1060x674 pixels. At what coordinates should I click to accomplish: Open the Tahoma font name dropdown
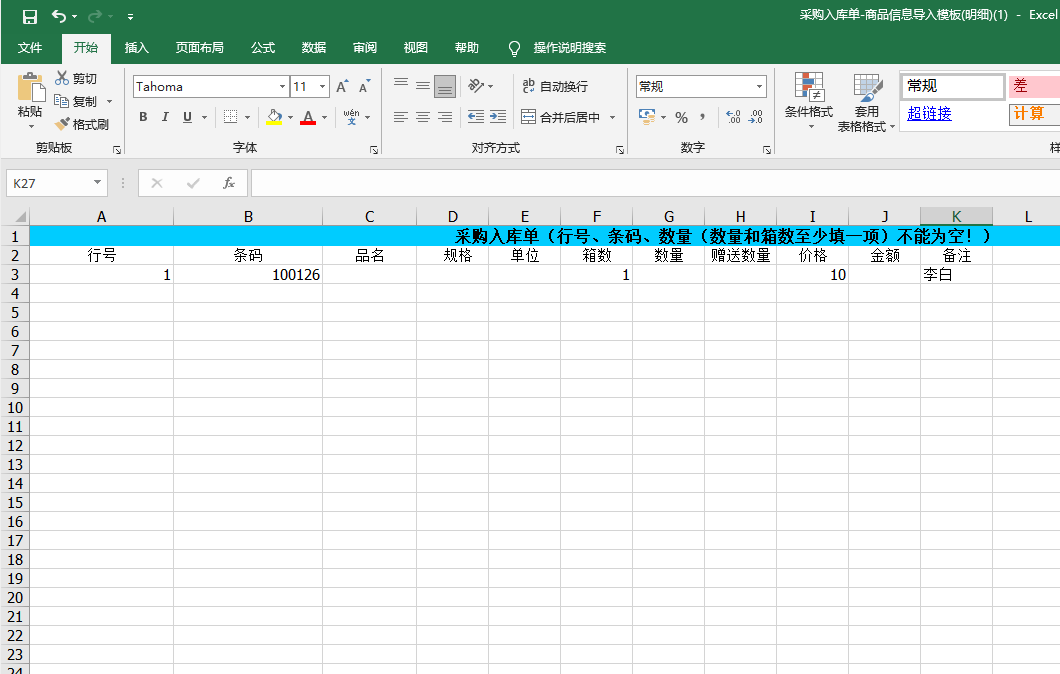[x=283, y=87]
